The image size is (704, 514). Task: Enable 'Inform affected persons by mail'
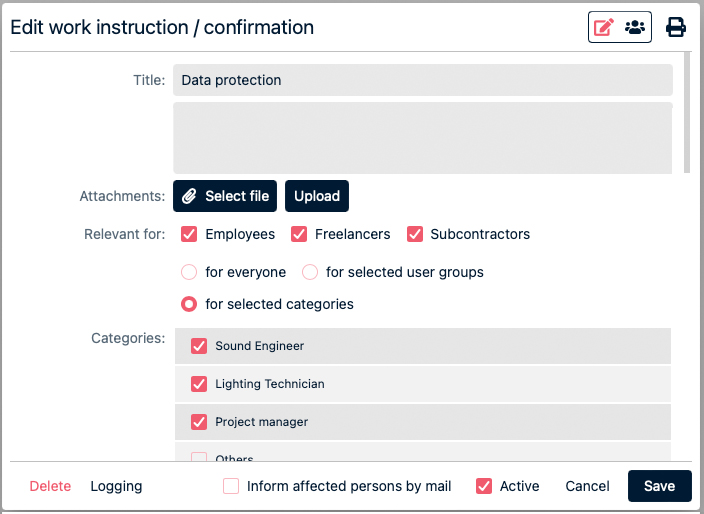[x=231, y=486]
